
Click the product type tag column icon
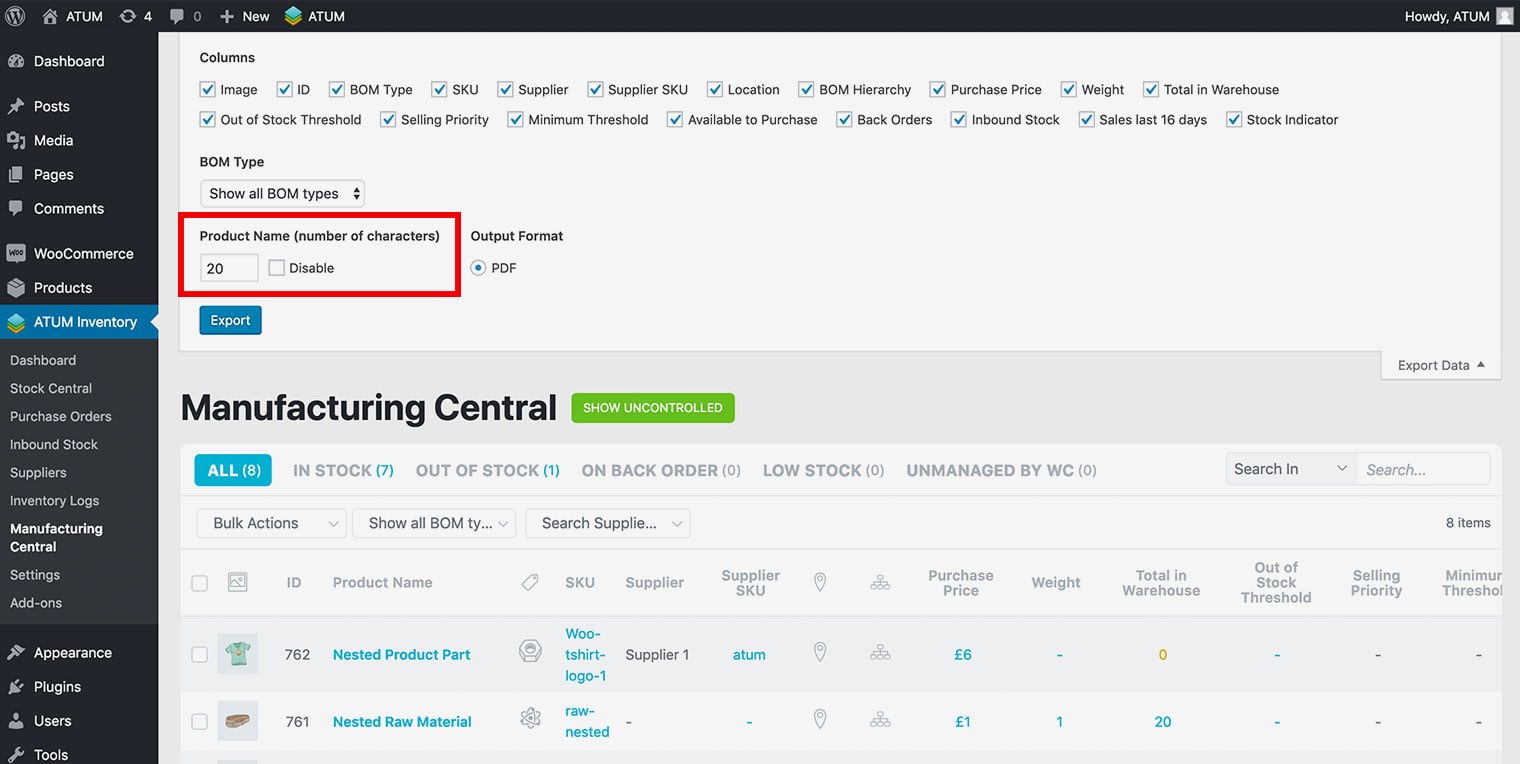pos(530,582)
